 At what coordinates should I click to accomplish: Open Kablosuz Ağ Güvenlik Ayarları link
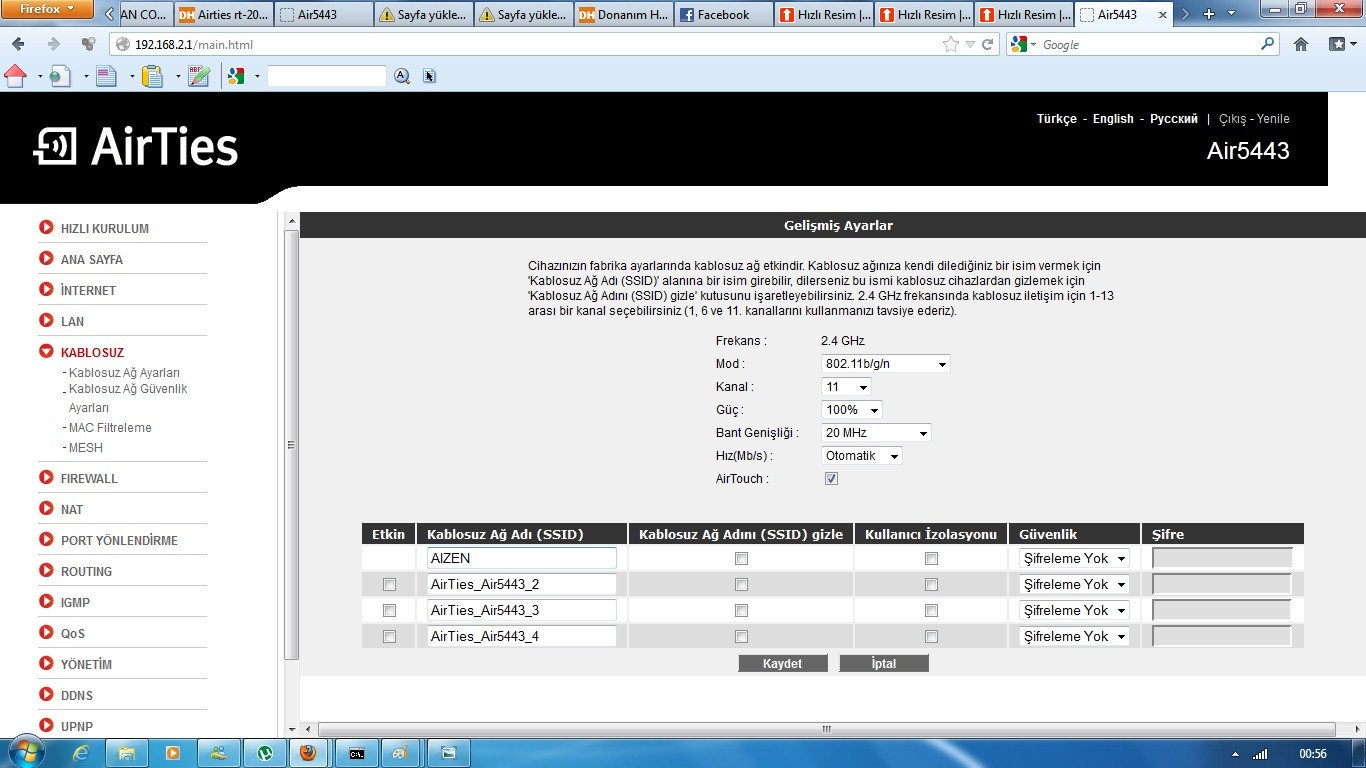pyautogui.click(x=128, y=398)
